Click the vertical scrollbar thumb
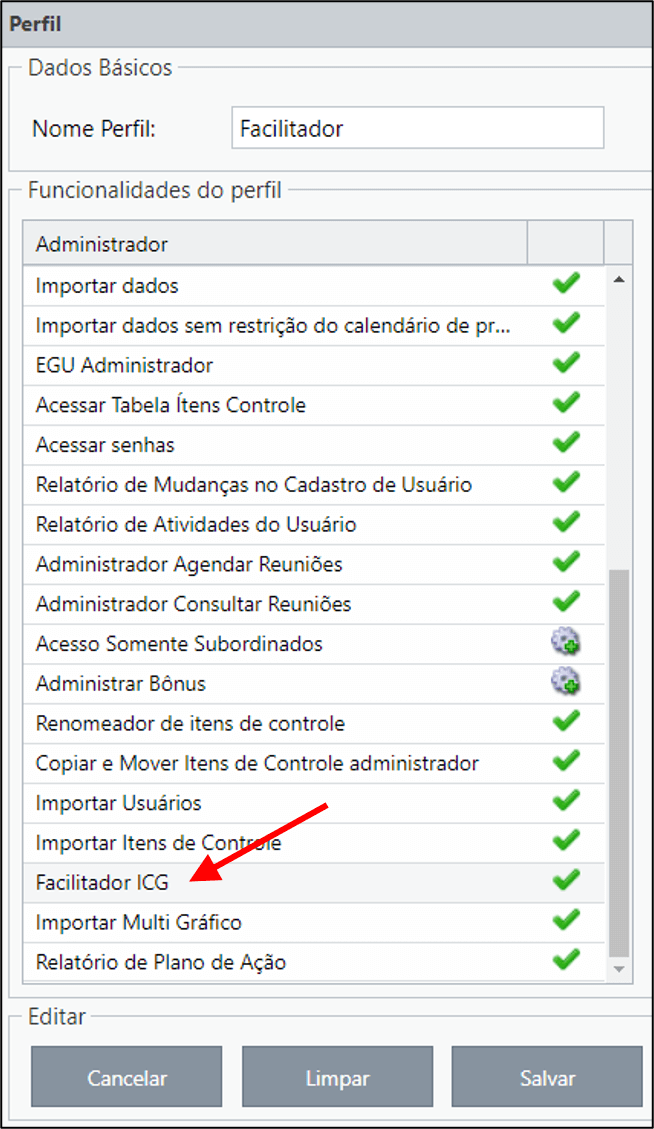Screen dimensions: 654x1129 tap(619, 763)
